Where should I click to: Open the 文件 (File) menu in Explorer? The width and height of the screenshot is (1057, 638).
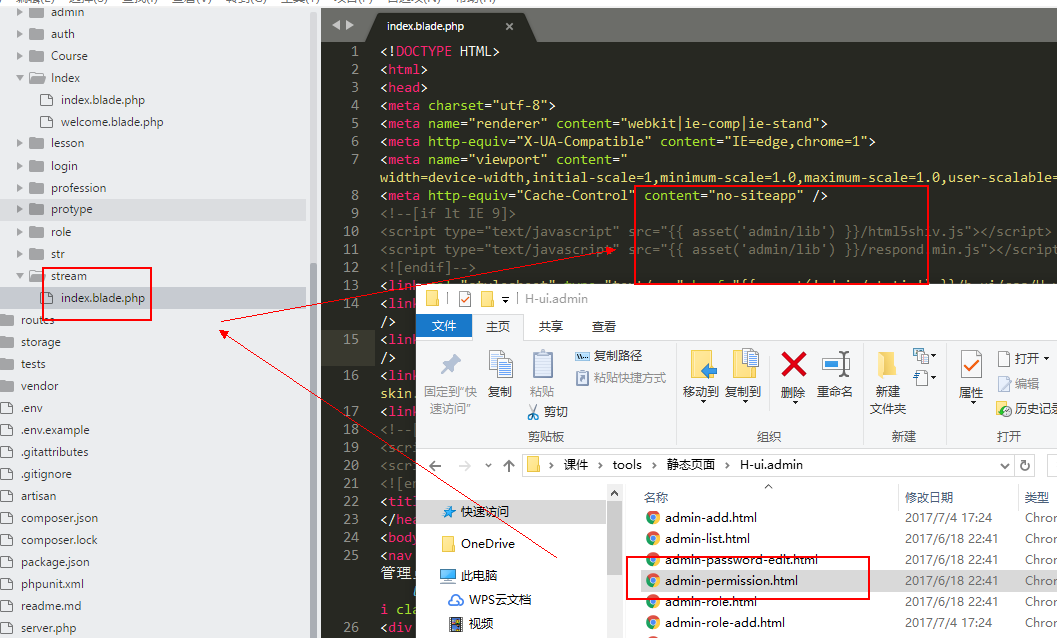click(444, 326)
